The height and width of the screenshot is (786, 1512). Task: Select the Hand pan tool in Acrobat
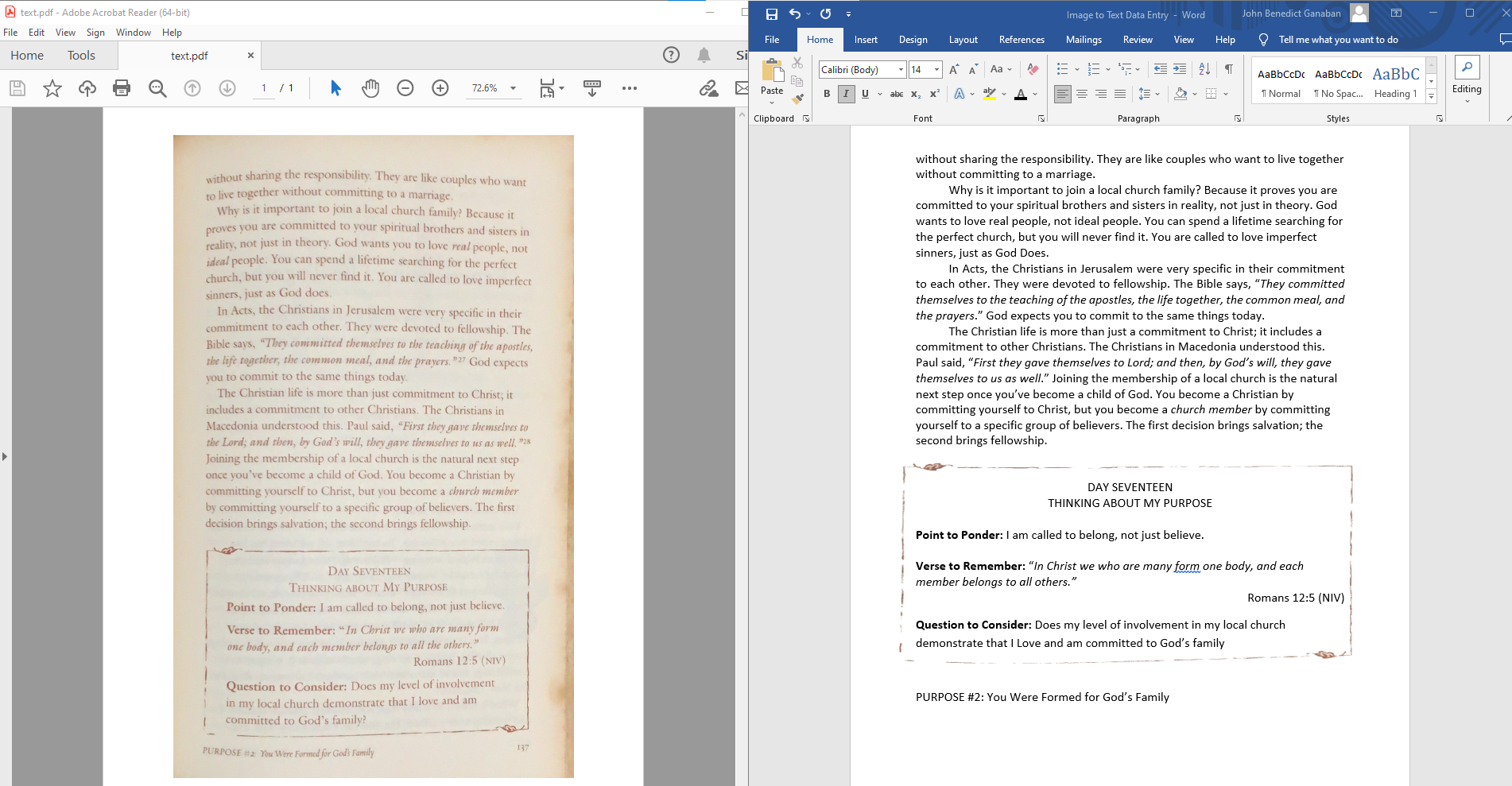coord(370,88)
